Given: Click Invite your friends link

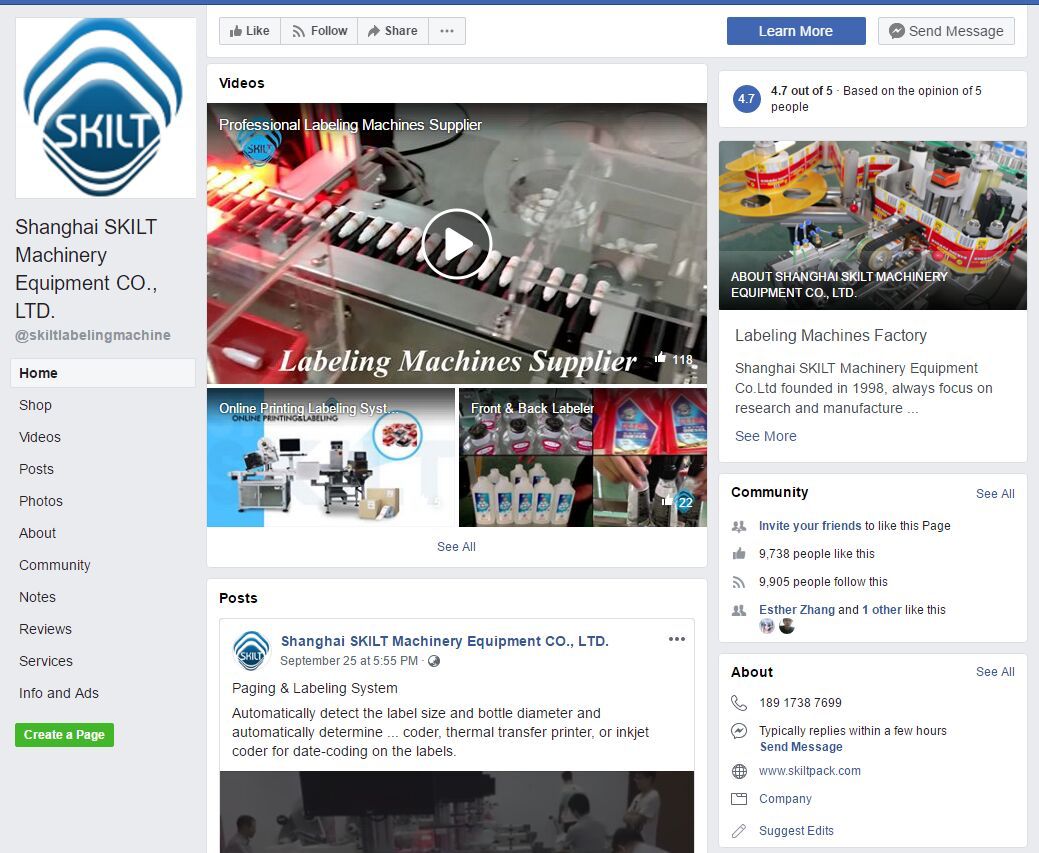Looking at the screenshot, I should pos(810,526).
